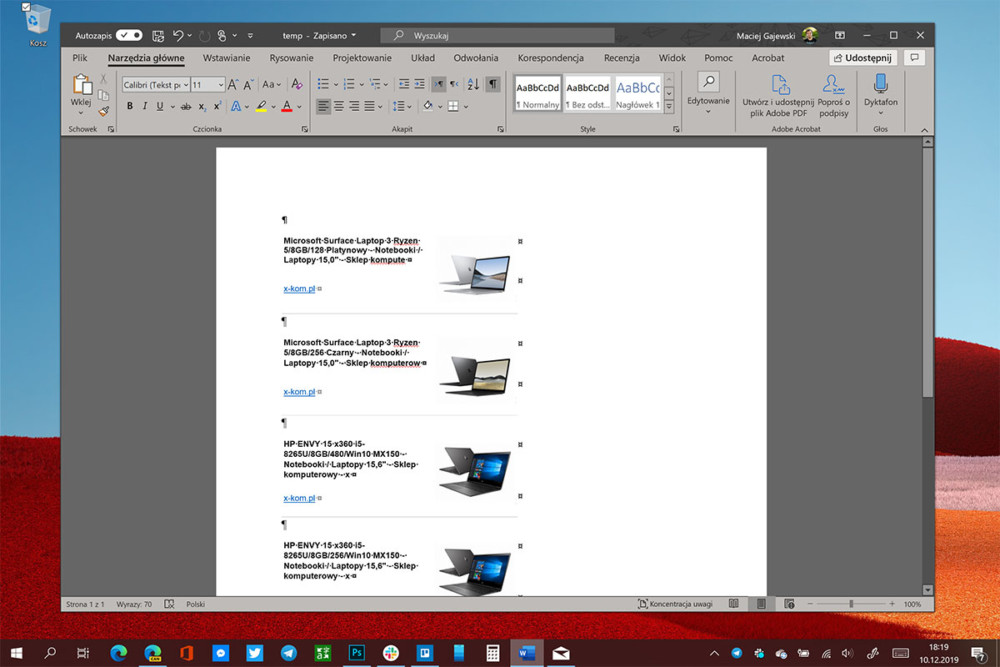Open the ribbon display options icon
Viewport: 1000px width, 667px height.
[839, 35]
